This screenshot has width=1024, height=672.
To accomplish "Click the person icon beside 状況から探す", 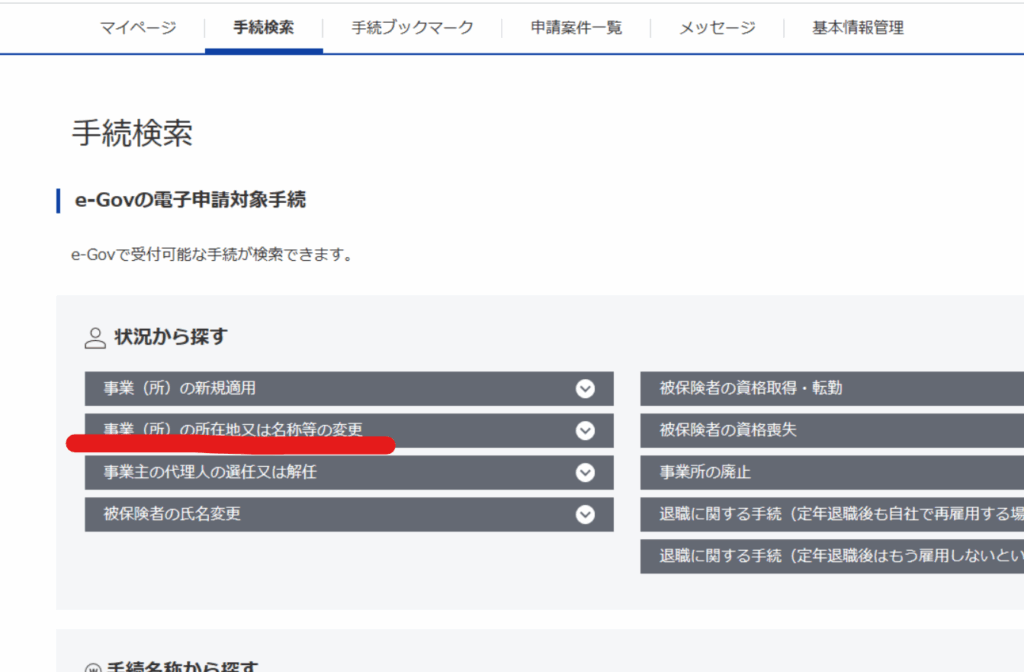I will (95, 338).
